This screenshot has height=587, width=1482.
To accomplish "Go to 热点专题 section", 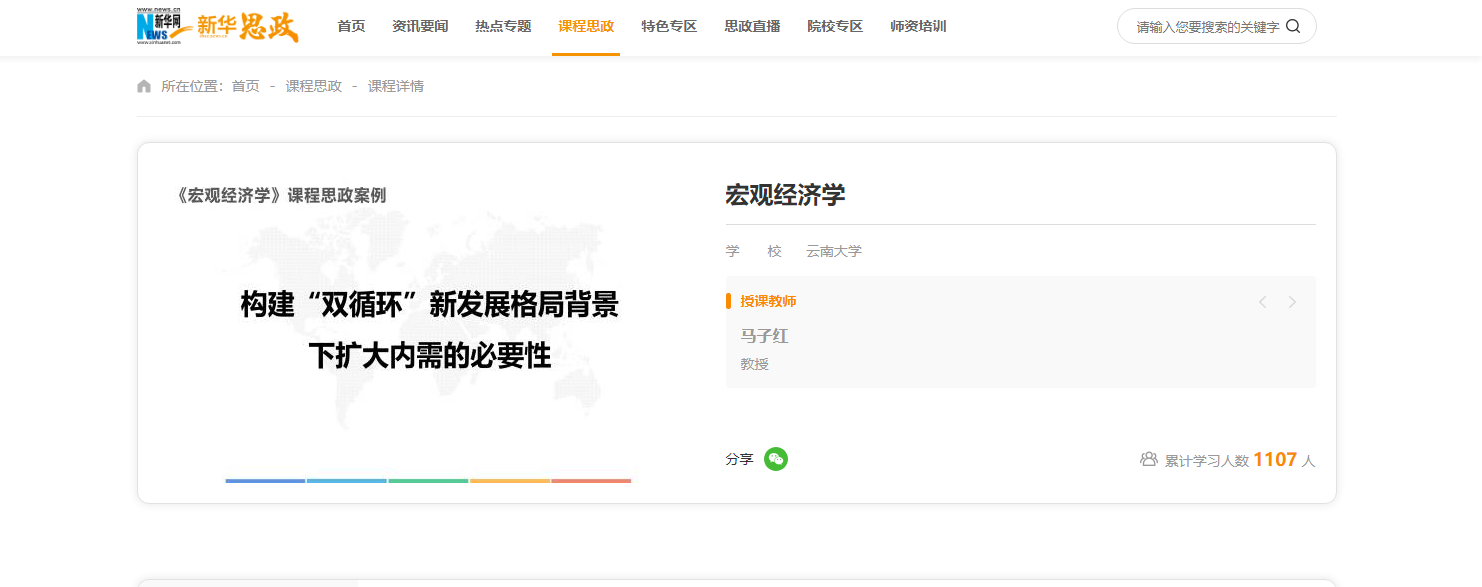I will pyautogui.click(x=503, y=27).
